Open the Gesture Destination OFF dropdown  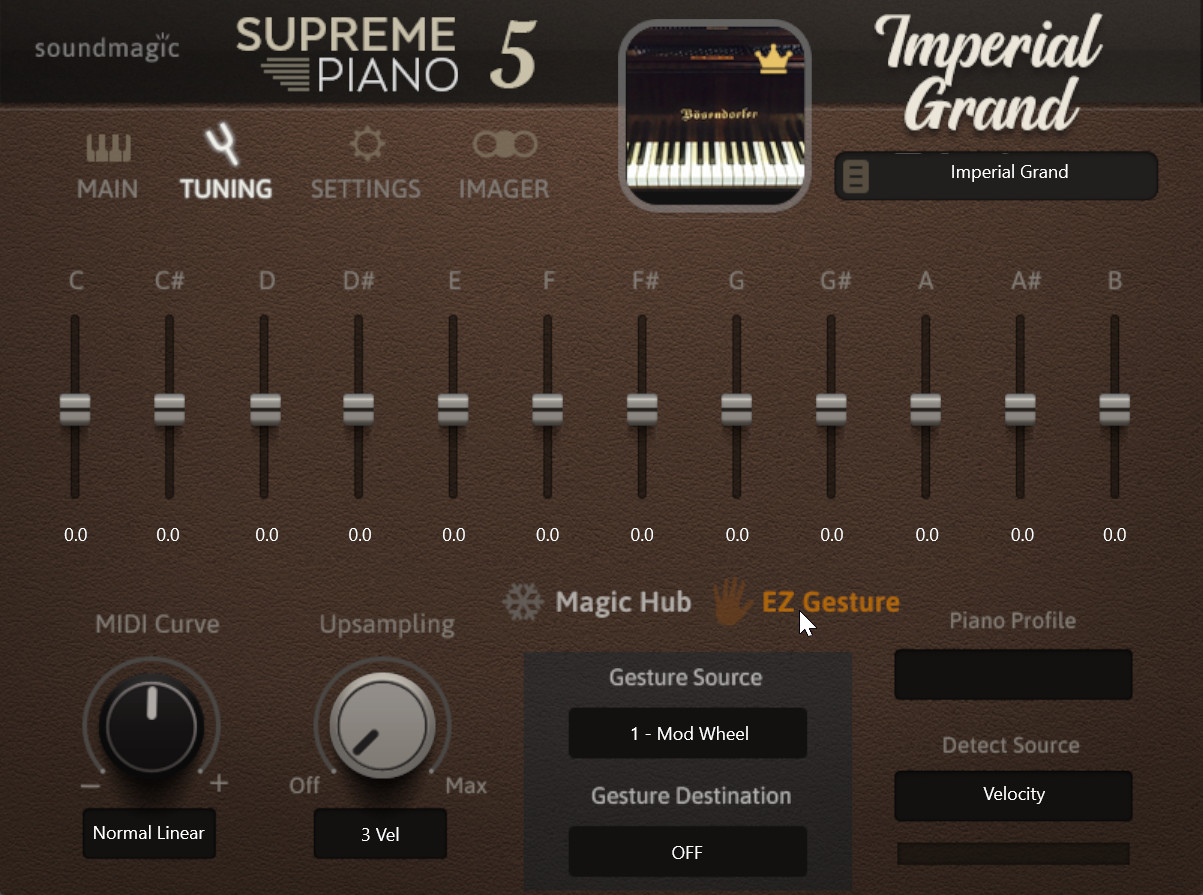pyautogui.click(x=688, y=852)
